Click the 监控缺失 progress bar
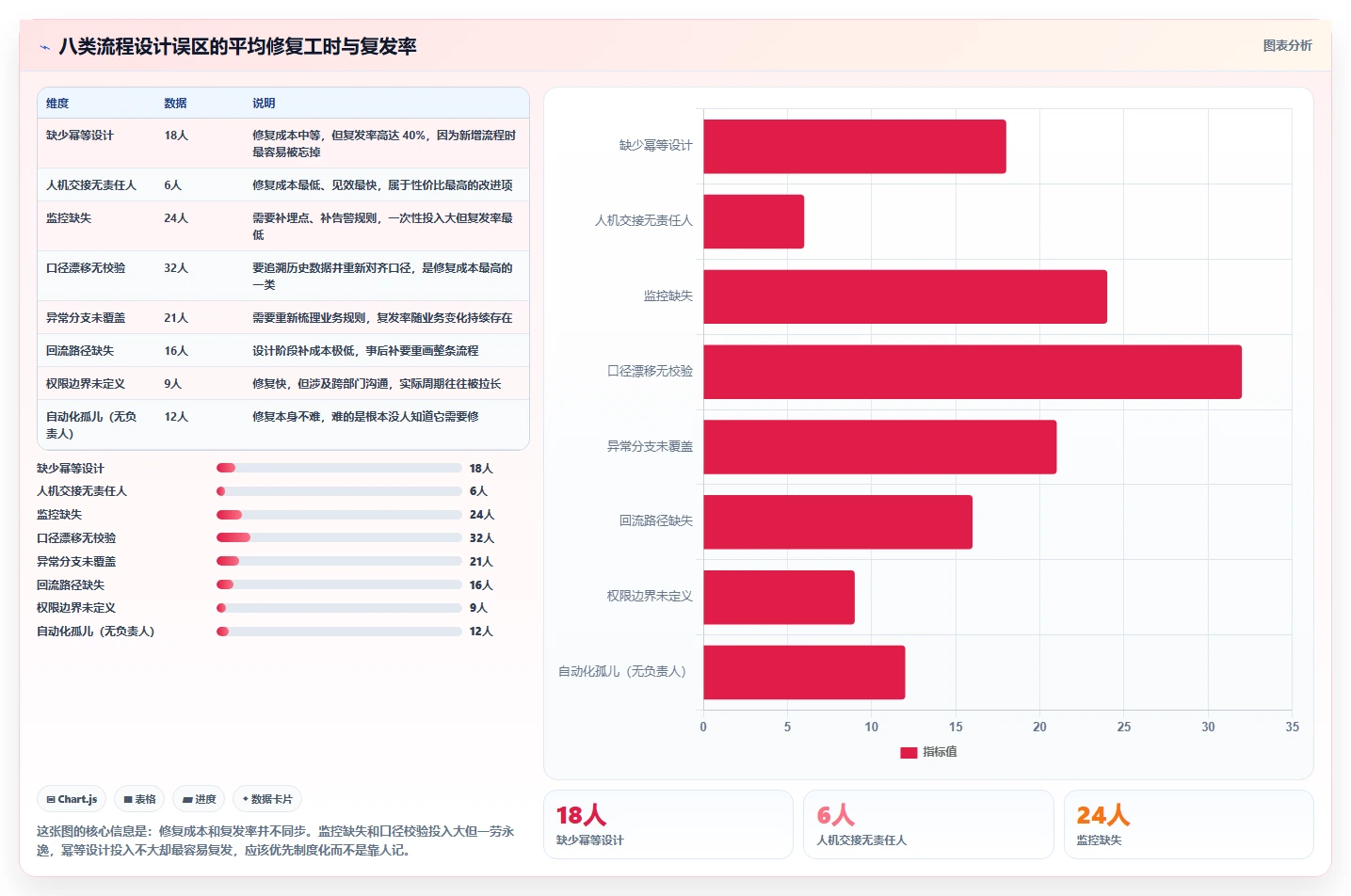Image resolution: width=1351 pixels, height=896 pixels. coord(339,515)
